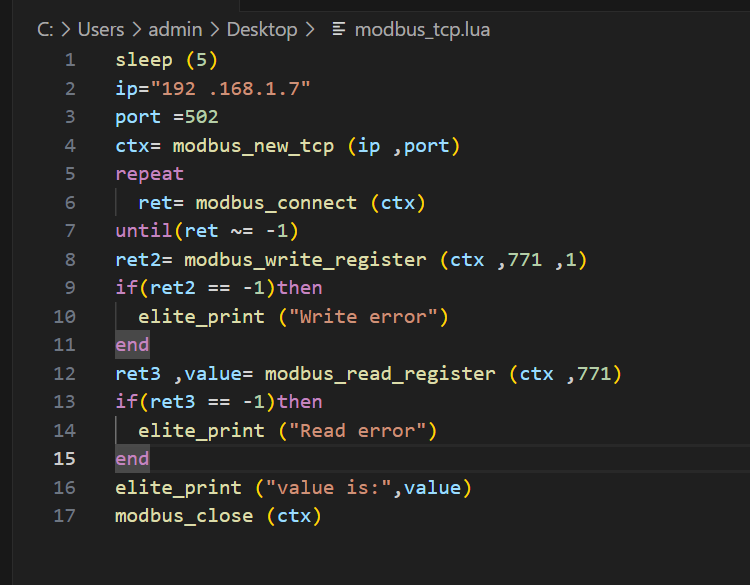Click line number 1 in the gutter

70,60
